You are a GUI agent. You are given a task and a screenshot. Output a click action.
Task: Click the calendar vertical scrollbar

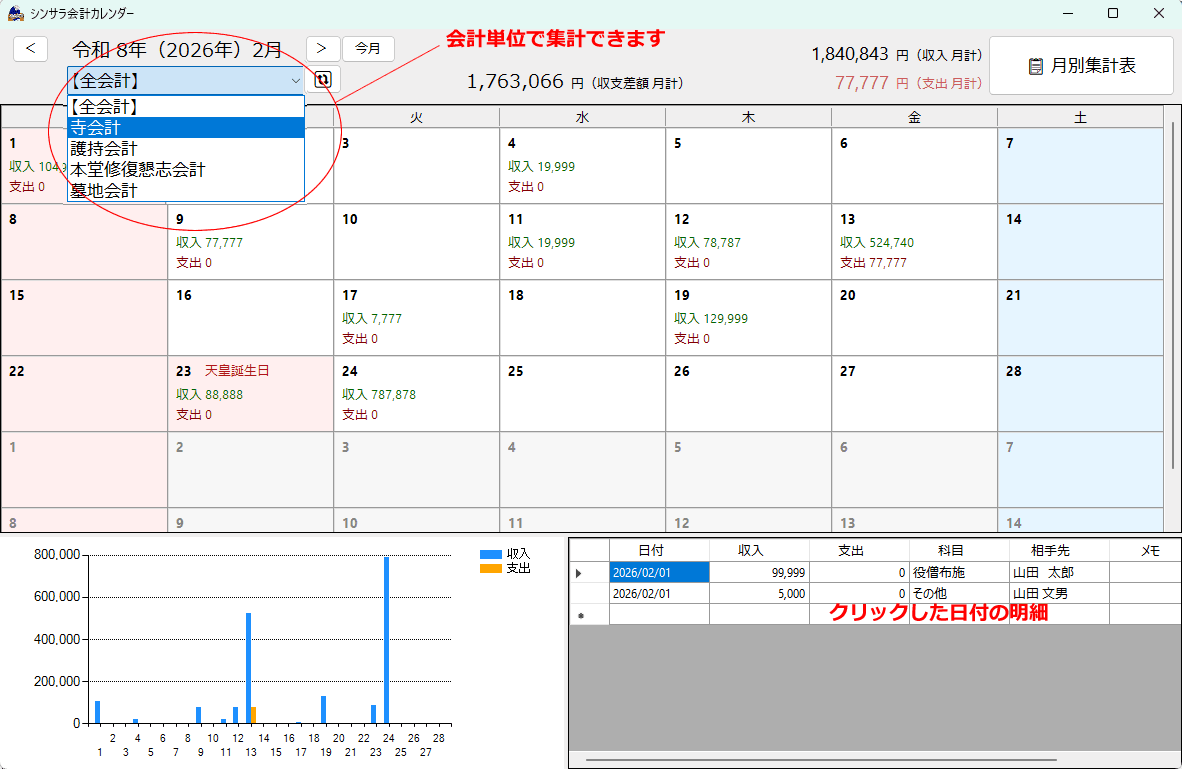(x=1173, y=300)
